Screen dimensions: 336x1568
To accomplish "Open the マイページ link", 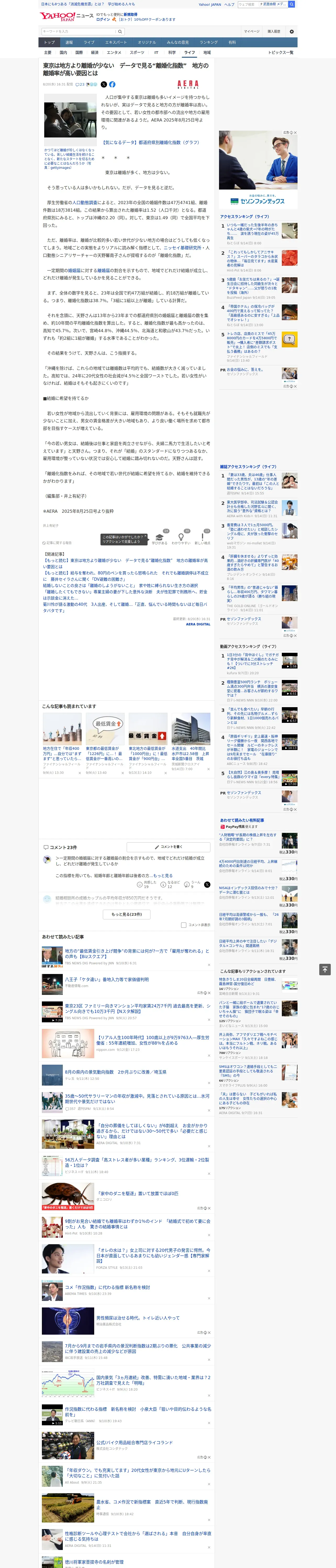I will point(252,31).
